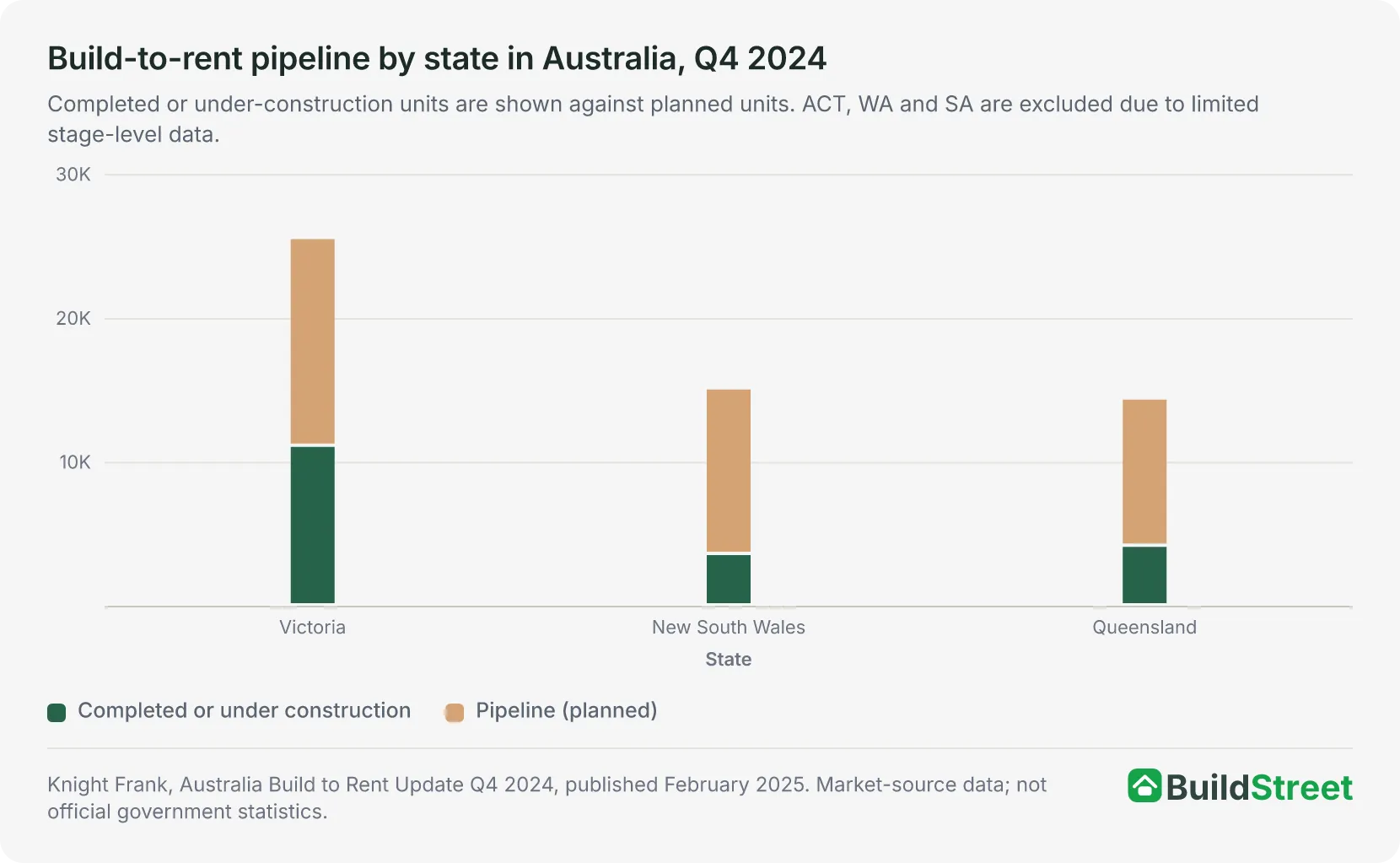
Task: Select Victoria's tan planned bar segment
Action: (x=313, y=342)
